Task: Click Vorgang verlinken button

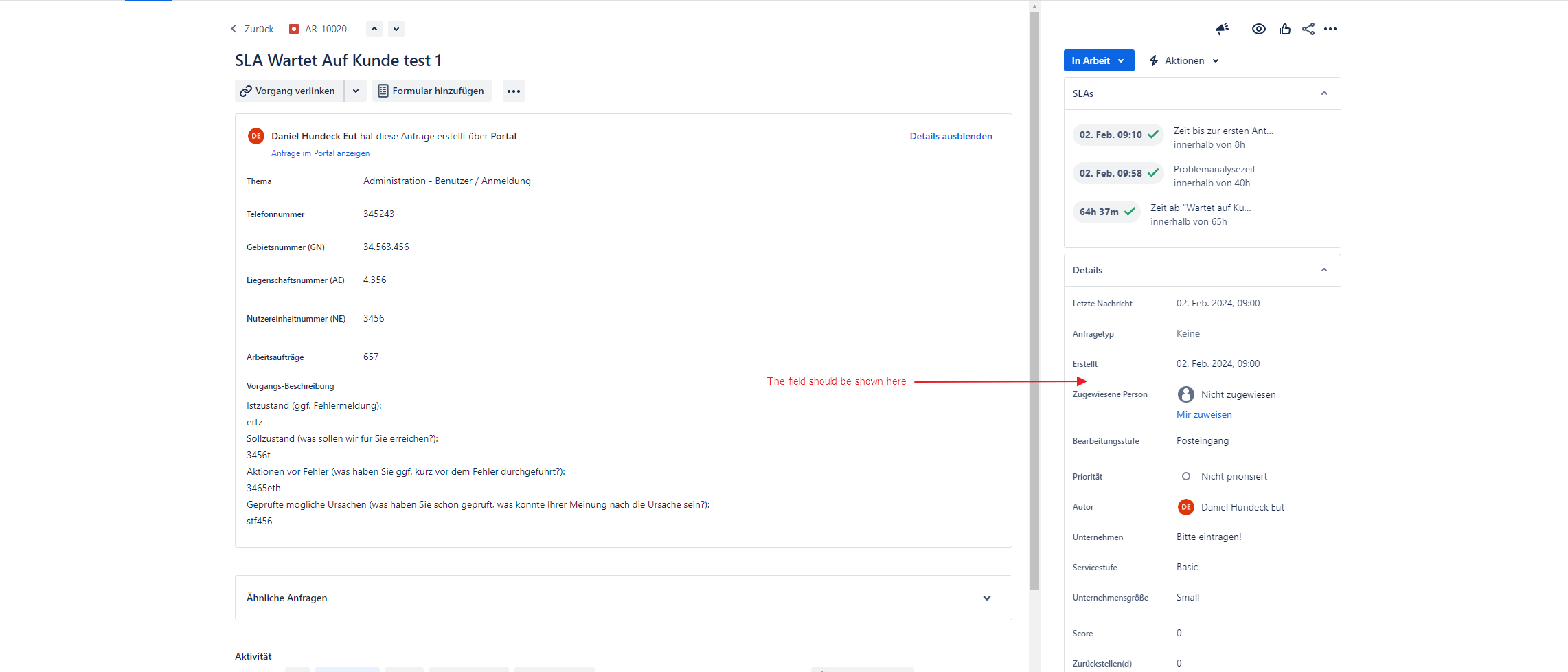Action: point(289,91)
